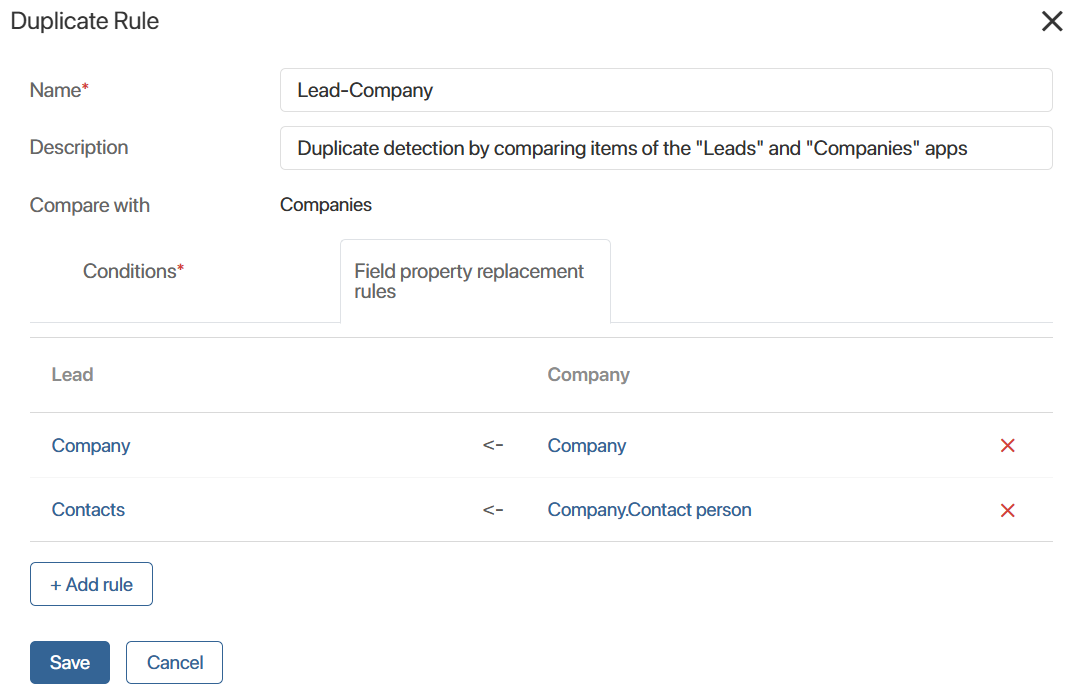The width and height of the screenshot is (1070, 691).
Task: Open the Contacts field link
Action: point(88,509)
